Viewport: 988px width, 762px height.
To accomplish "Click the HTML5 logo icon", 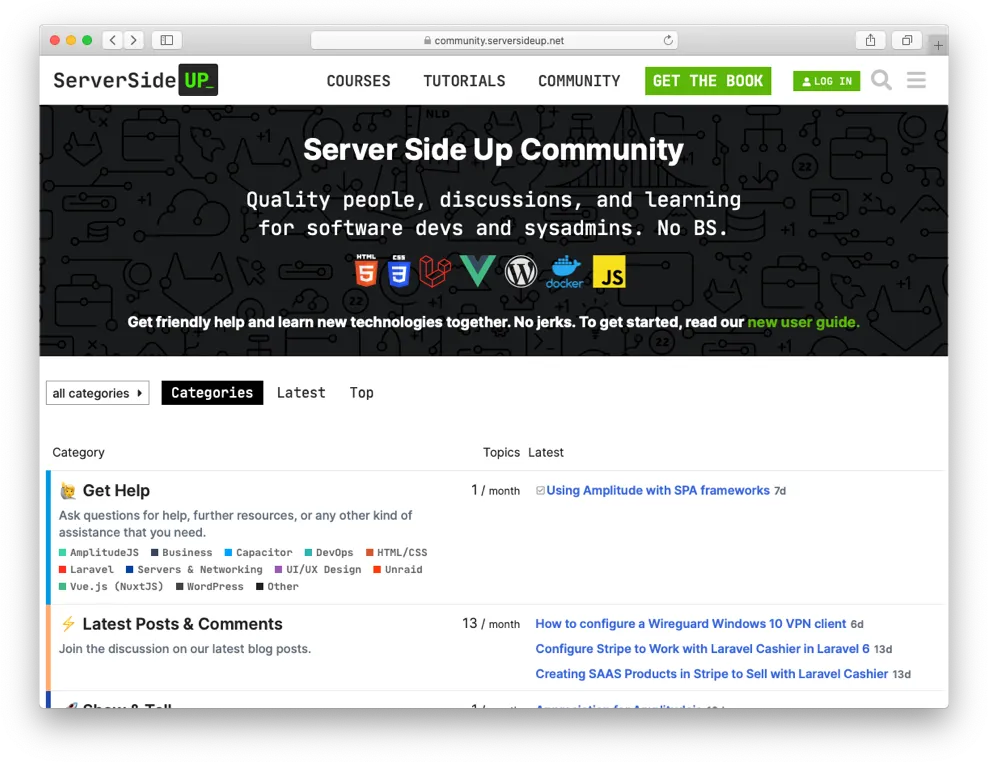I will coord(366,271).
